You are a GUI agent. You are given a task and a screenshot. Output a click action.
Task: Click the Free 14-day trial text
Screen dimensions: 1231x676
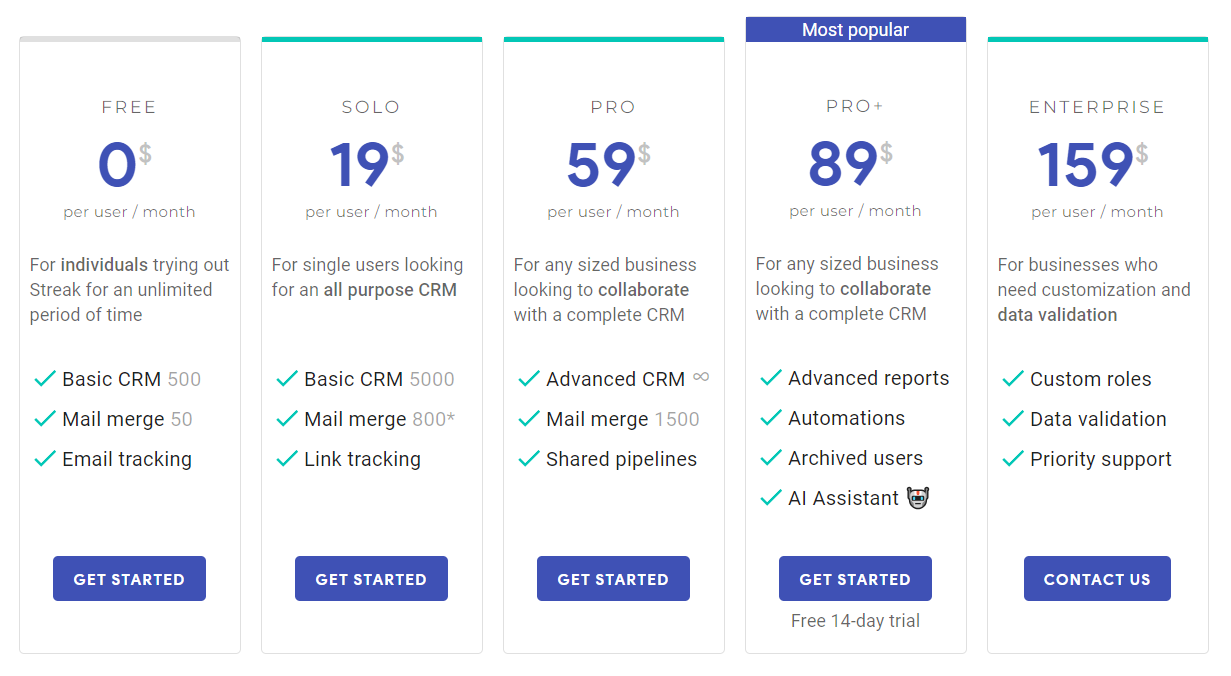[855, 621]
